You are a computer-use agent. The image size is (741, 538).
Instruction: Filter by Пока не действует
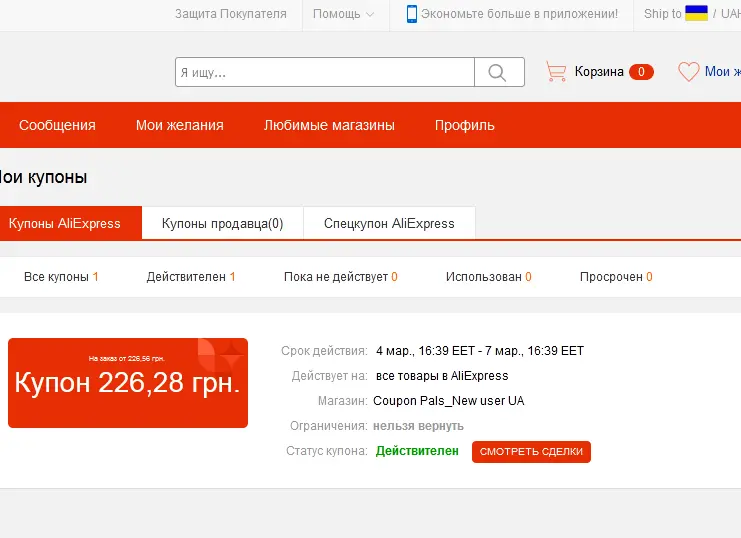coord(340,277)
